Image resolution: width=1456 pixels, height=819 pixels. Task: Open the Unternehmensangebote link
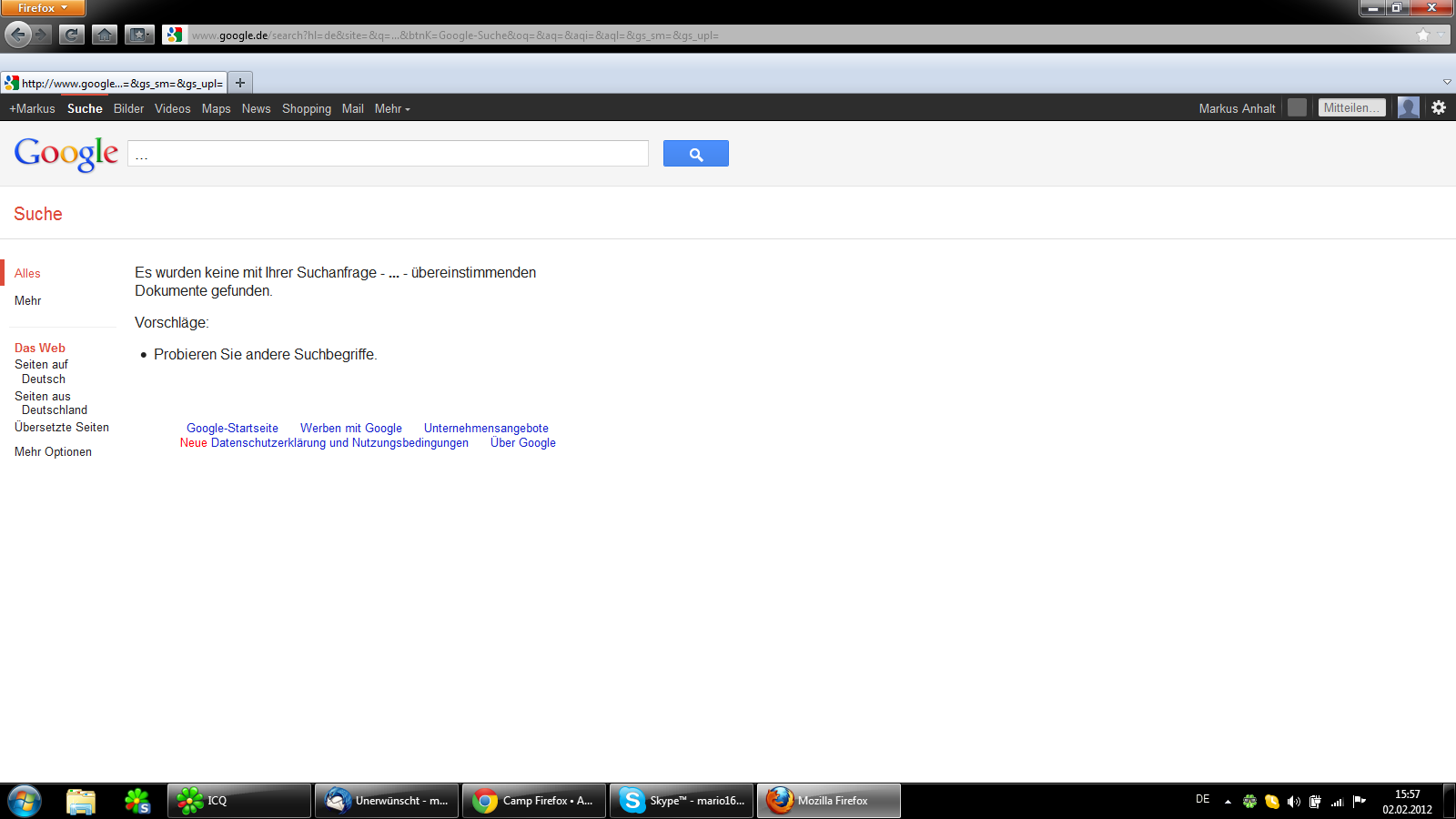486,428
